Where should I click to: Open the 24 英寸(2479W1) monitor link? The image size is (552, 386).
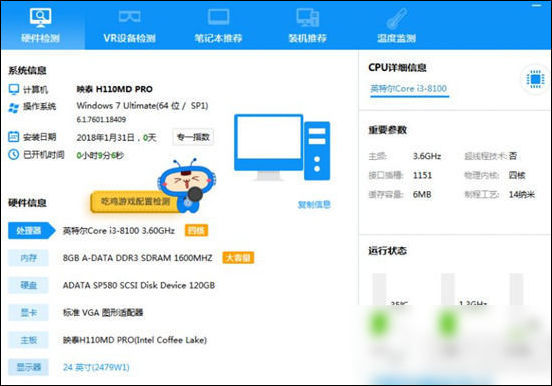coord(96,367)
